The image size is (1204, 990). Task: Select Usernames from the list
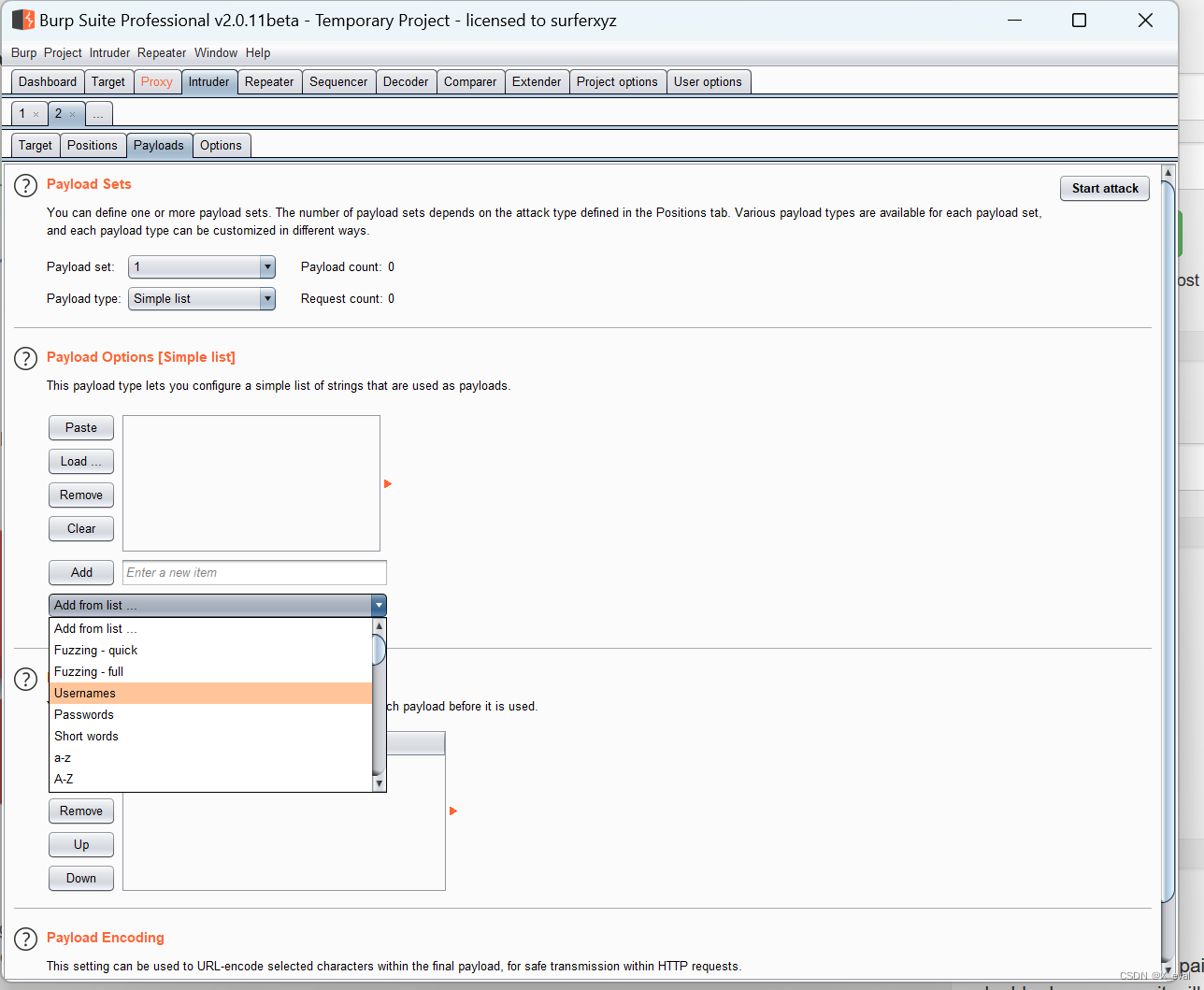210,693
